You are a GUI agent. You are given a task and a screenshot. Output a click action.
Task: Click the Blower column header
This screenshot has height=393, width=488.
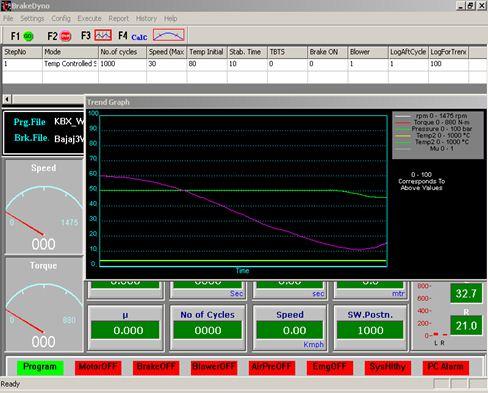368,52
